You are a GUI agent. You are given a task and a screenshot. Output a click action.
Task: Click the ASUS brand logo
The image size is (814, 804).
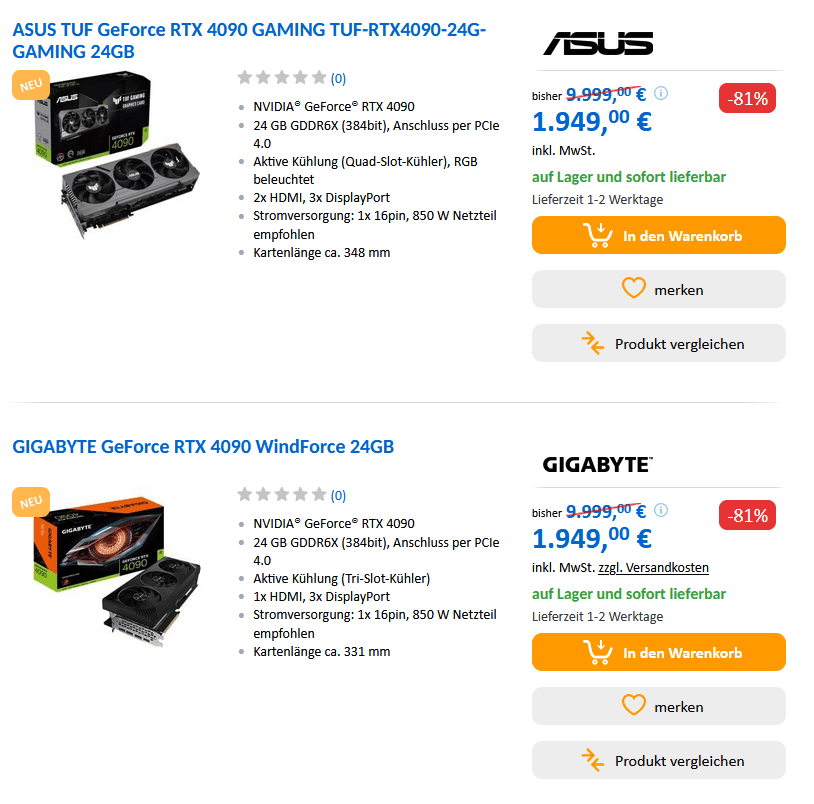(x=598, y=43)
